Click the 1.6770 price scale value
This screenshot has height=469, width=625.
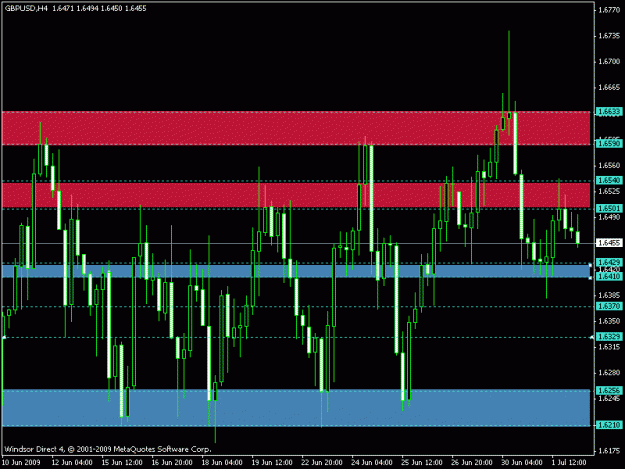(609, 10)
